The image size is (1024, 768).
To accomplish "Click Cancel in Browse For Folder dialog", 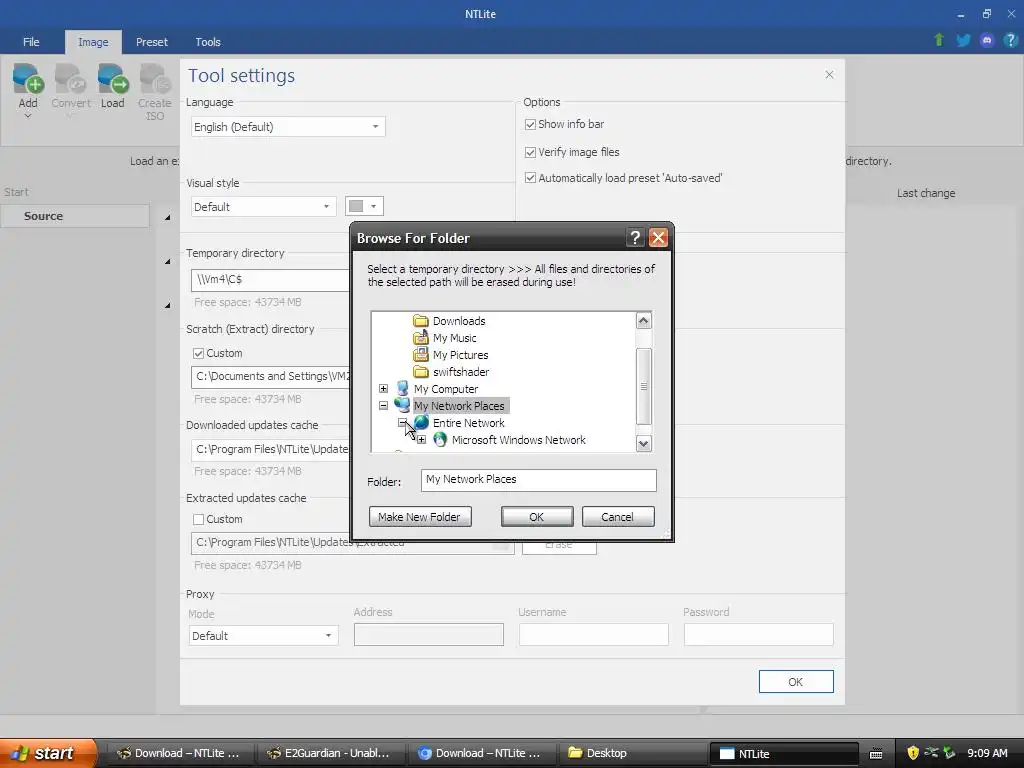I will tap(617, 517).
